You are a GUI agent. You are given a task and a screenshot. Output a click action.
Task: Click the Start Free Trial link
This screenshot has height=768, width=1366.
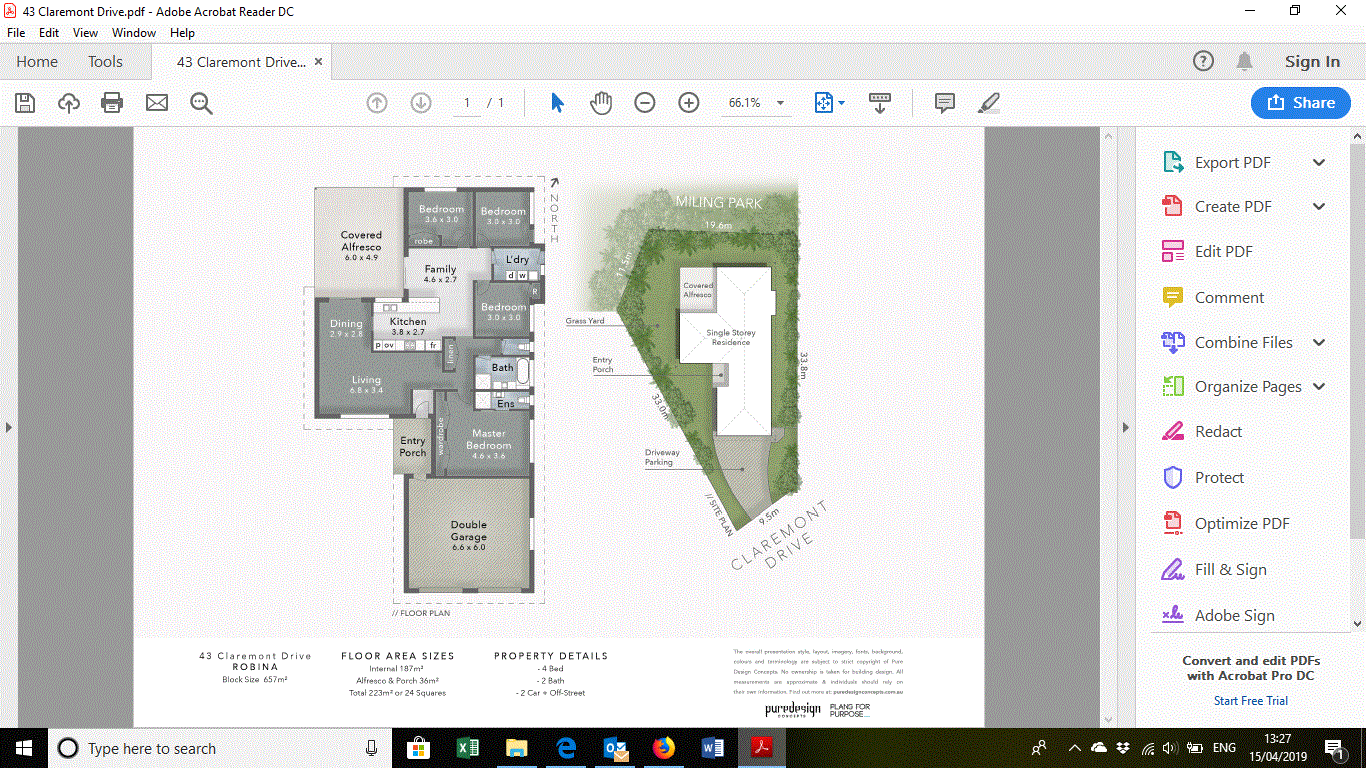tap(1250, 701)
